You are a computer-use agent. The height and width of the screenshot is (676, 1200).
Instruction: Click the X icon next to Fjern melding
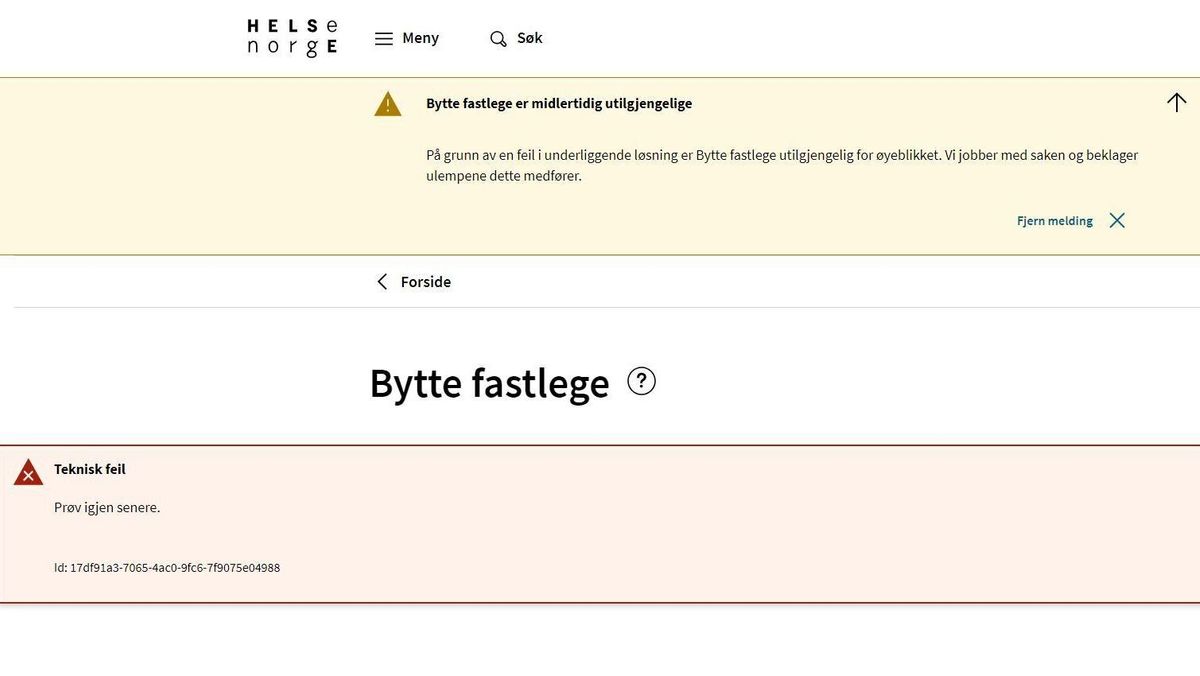1117,220
